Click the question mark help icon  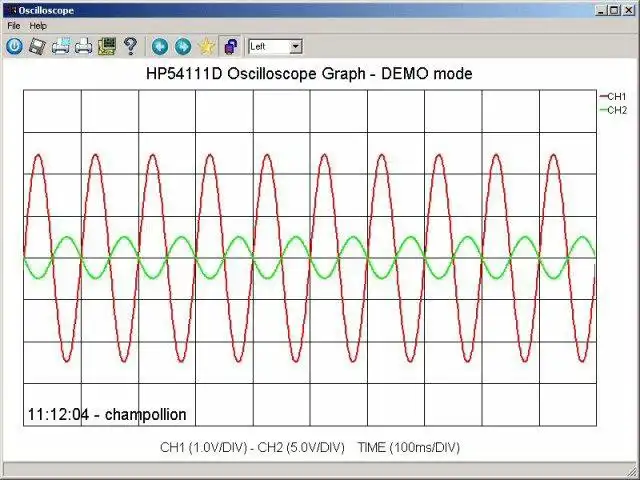(130, 46)
